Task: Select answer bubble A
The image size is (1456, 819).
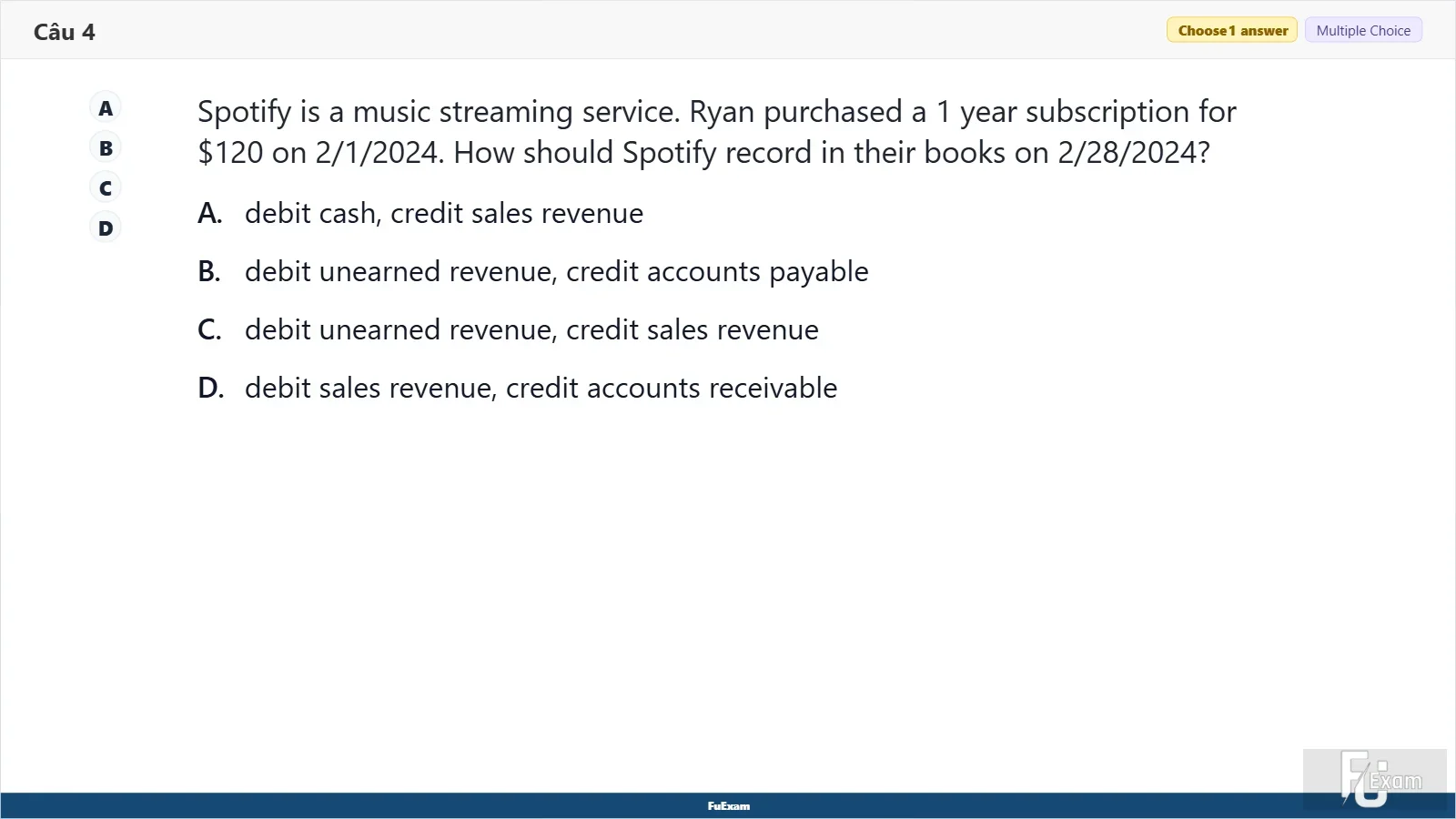Action: click(106, 108)
